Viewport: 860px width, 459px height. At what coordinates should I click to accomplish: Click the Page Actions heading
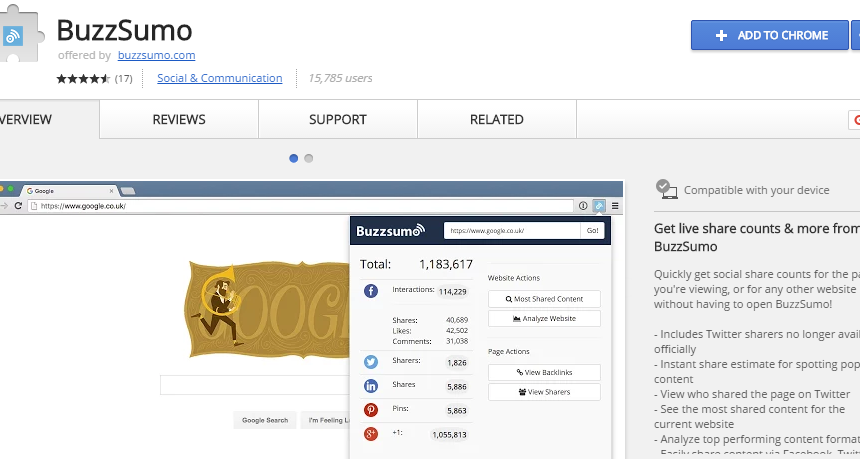coord(508,352)
